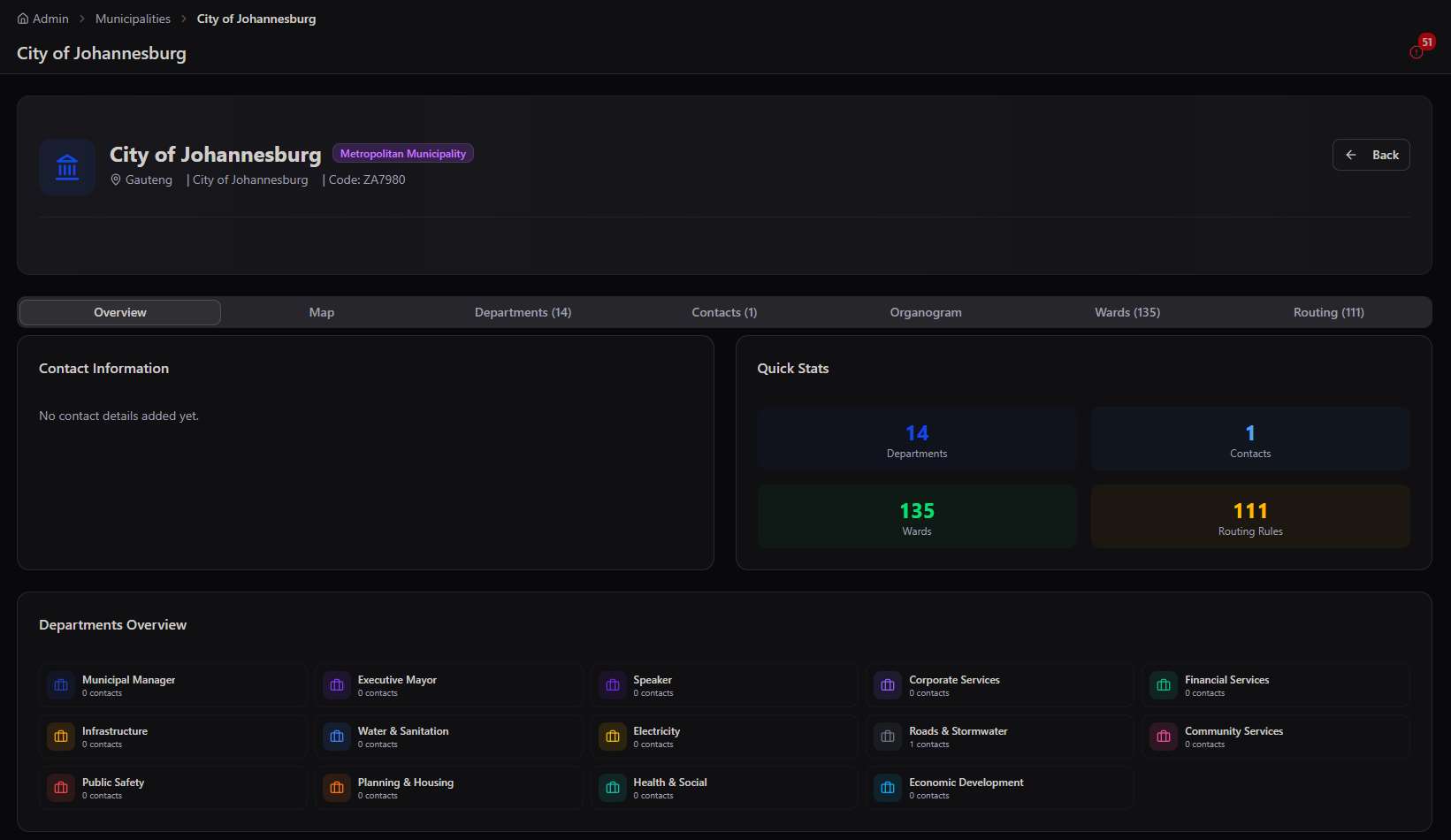1451x840 pixels.
Task: Open the Wards (135) tab
Action: [1127, 312]
